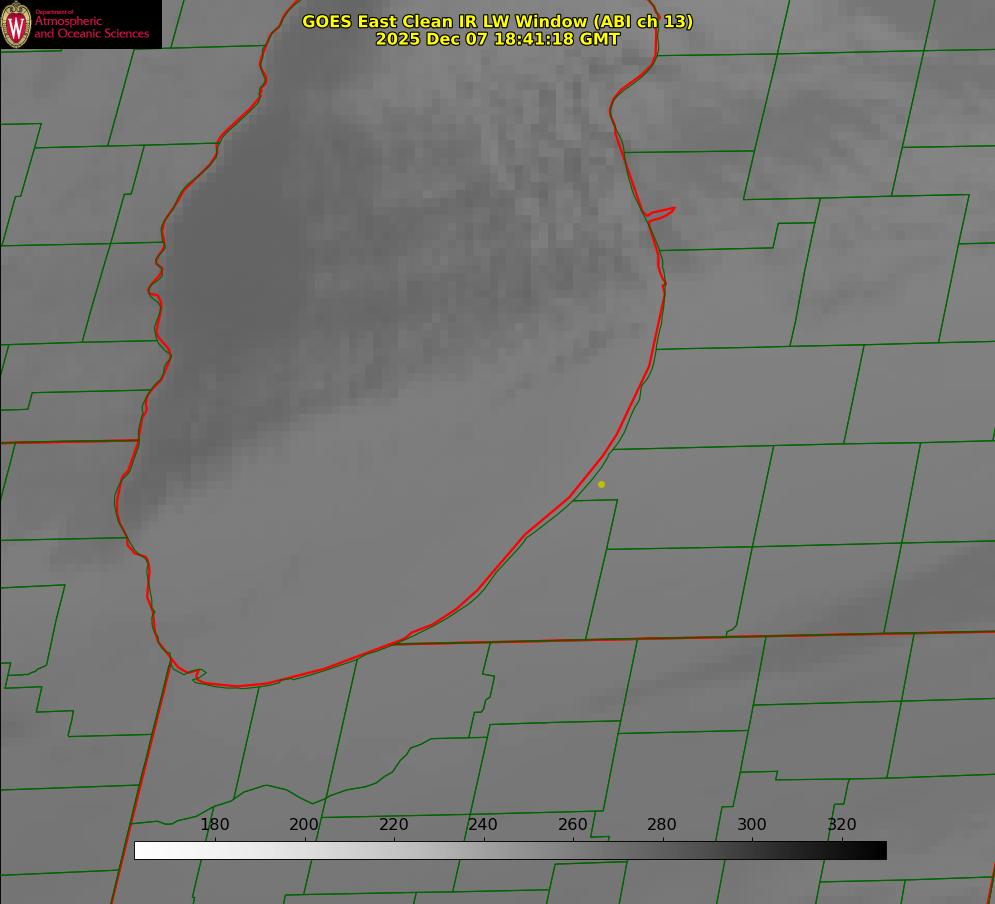
Task: Click the 260 label on the colorbar
Action: [573, 825]
